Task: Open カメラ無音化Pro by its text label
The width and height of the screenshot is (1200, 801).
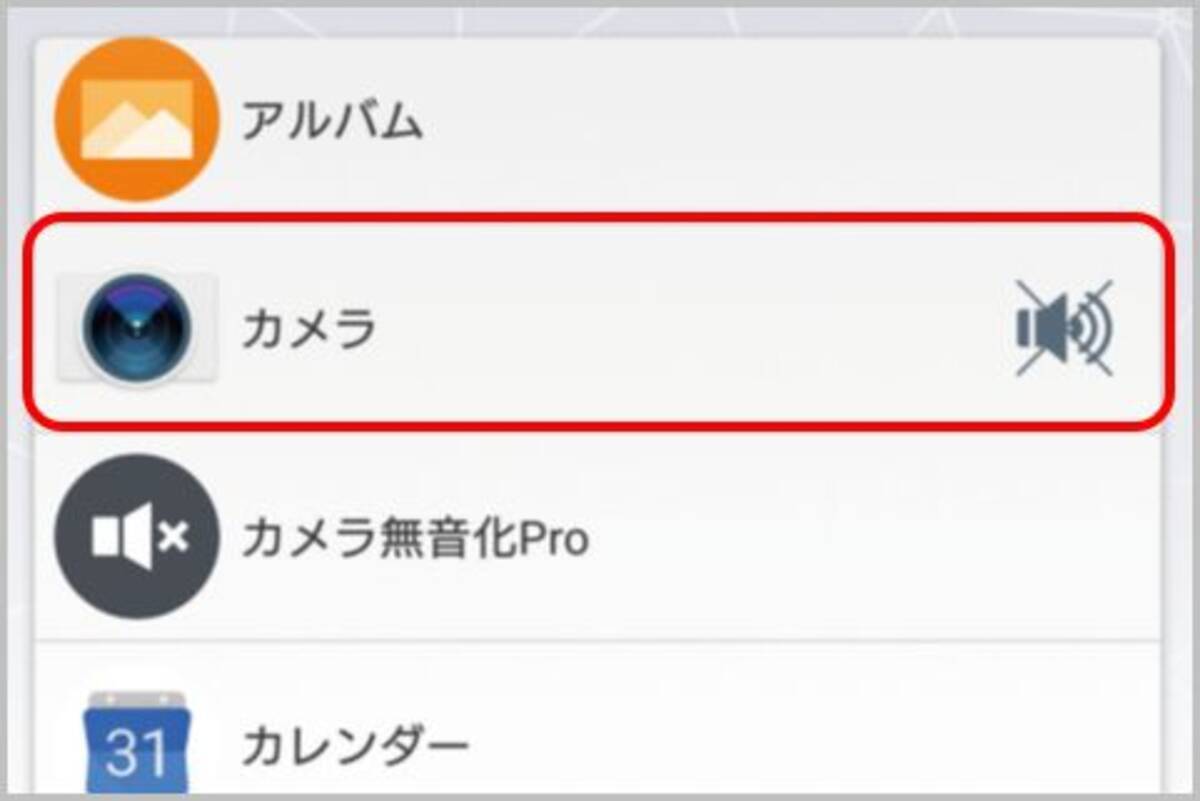Action: click(x=414, y=540)
